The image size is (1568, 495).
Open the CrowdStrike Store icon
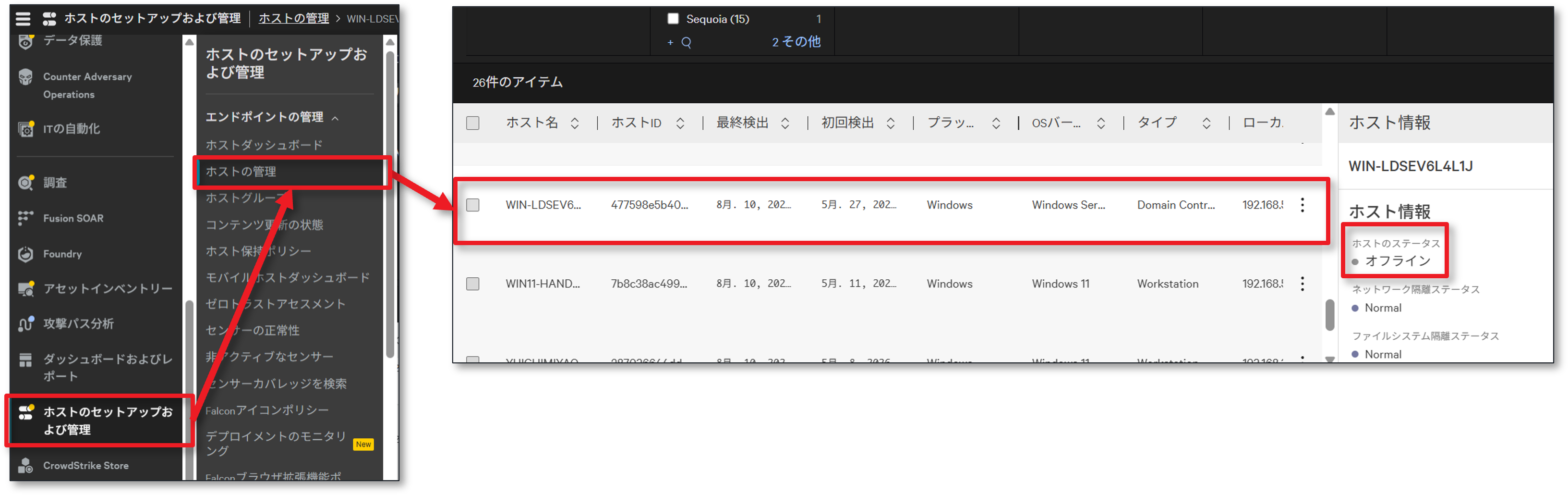(x=25, y=466)
